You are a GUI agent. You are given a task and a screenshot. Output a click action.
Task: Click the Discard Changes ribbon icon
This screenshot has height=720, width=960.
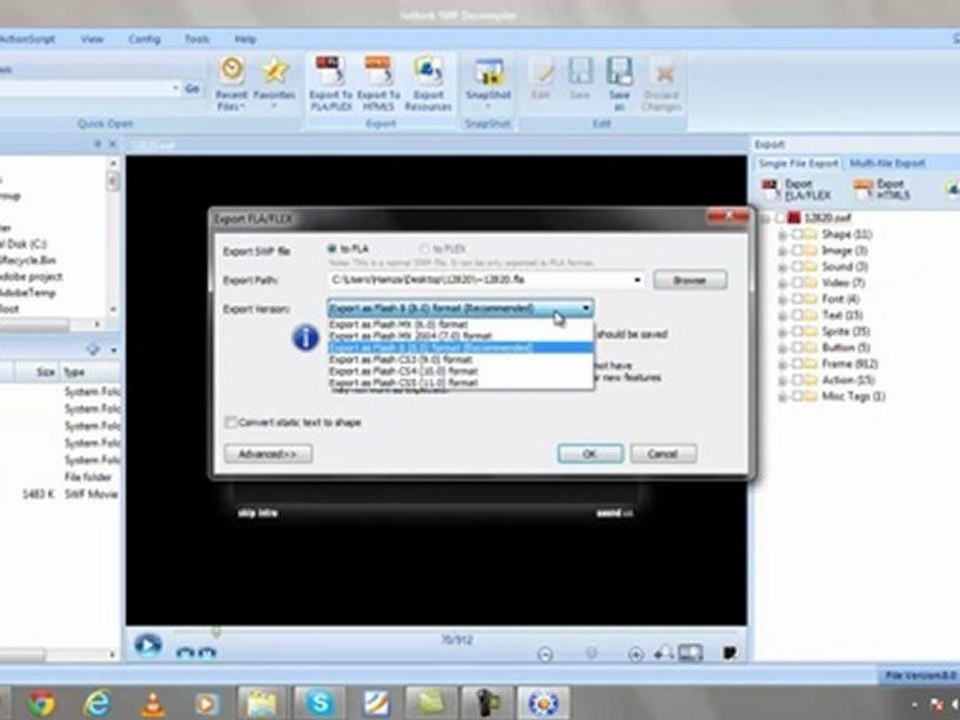tap(662, 83)
